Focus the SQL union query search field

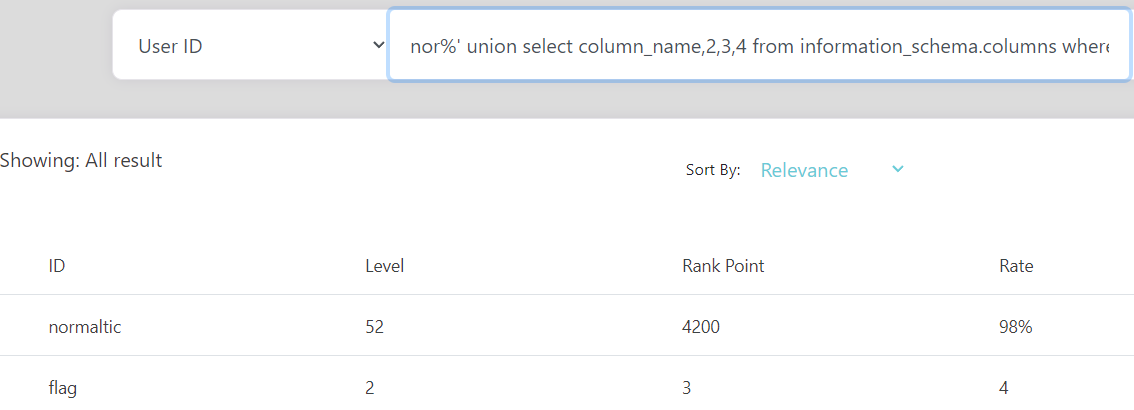point(759,45)
